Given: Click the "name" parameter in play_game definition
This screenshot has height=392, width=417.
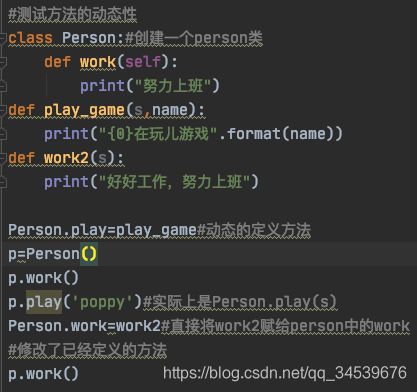Looking at the screenshot, I should [170, 110].
